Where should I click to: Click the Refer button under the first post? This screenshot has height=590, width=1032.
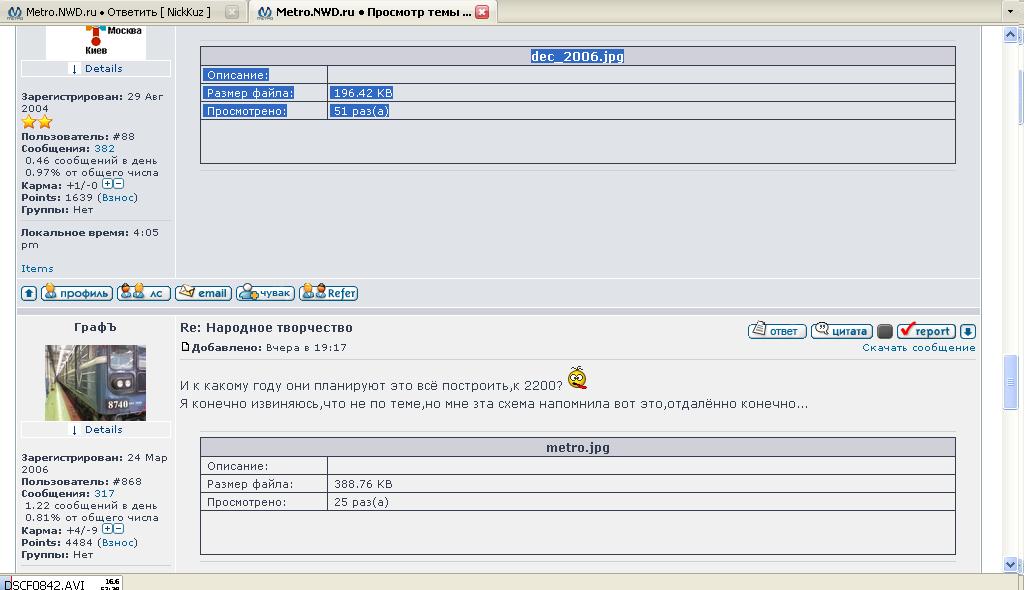click(328, 293)
